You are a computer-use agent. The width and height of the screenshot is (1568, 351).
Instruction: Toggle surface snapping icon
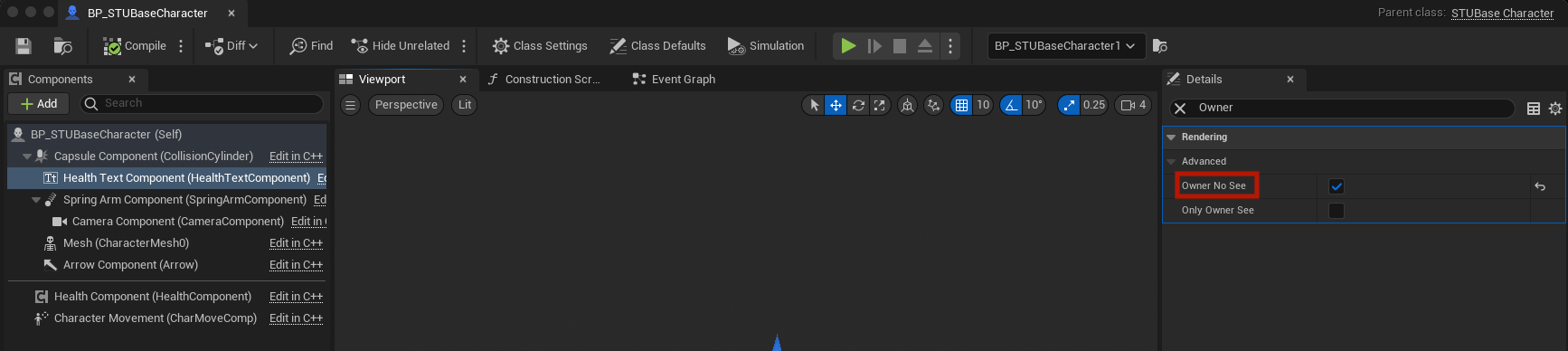pyautogui.click(x=934, y=105)
